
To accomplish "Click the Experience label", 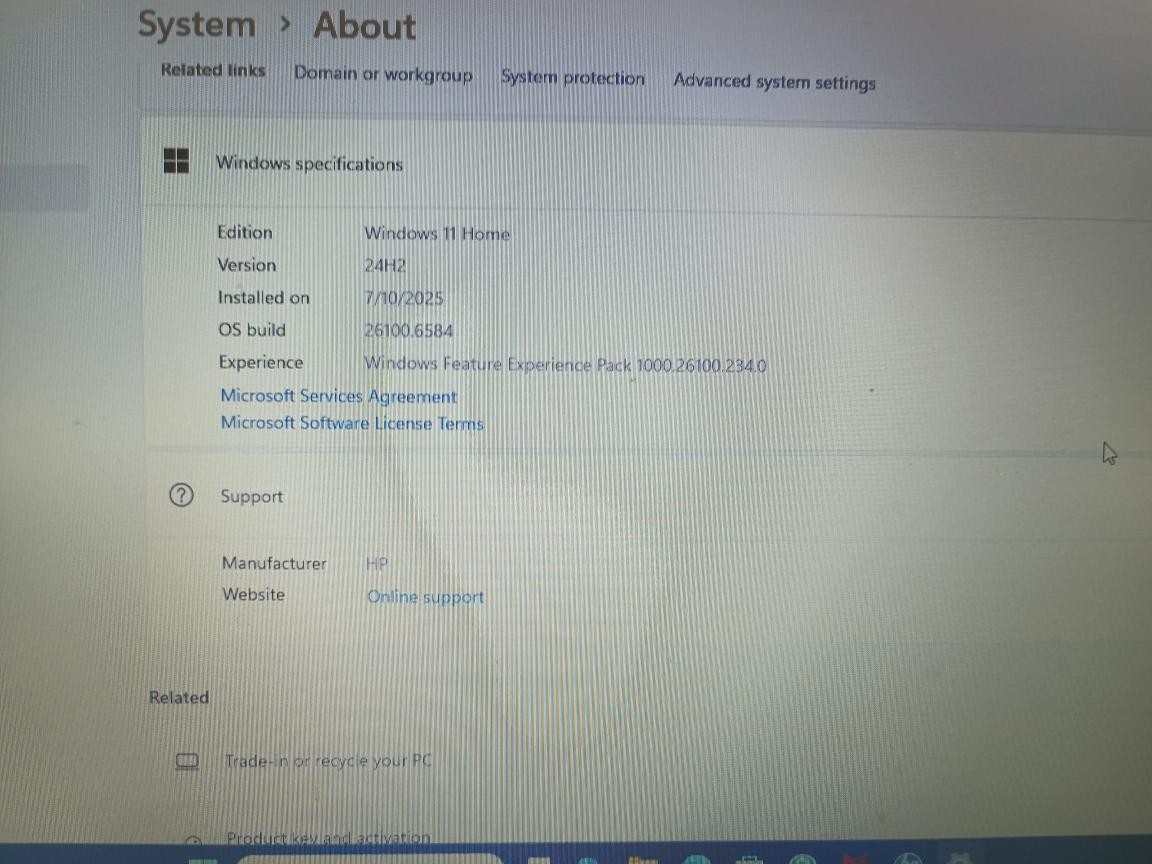I will (x=261, y=362).
